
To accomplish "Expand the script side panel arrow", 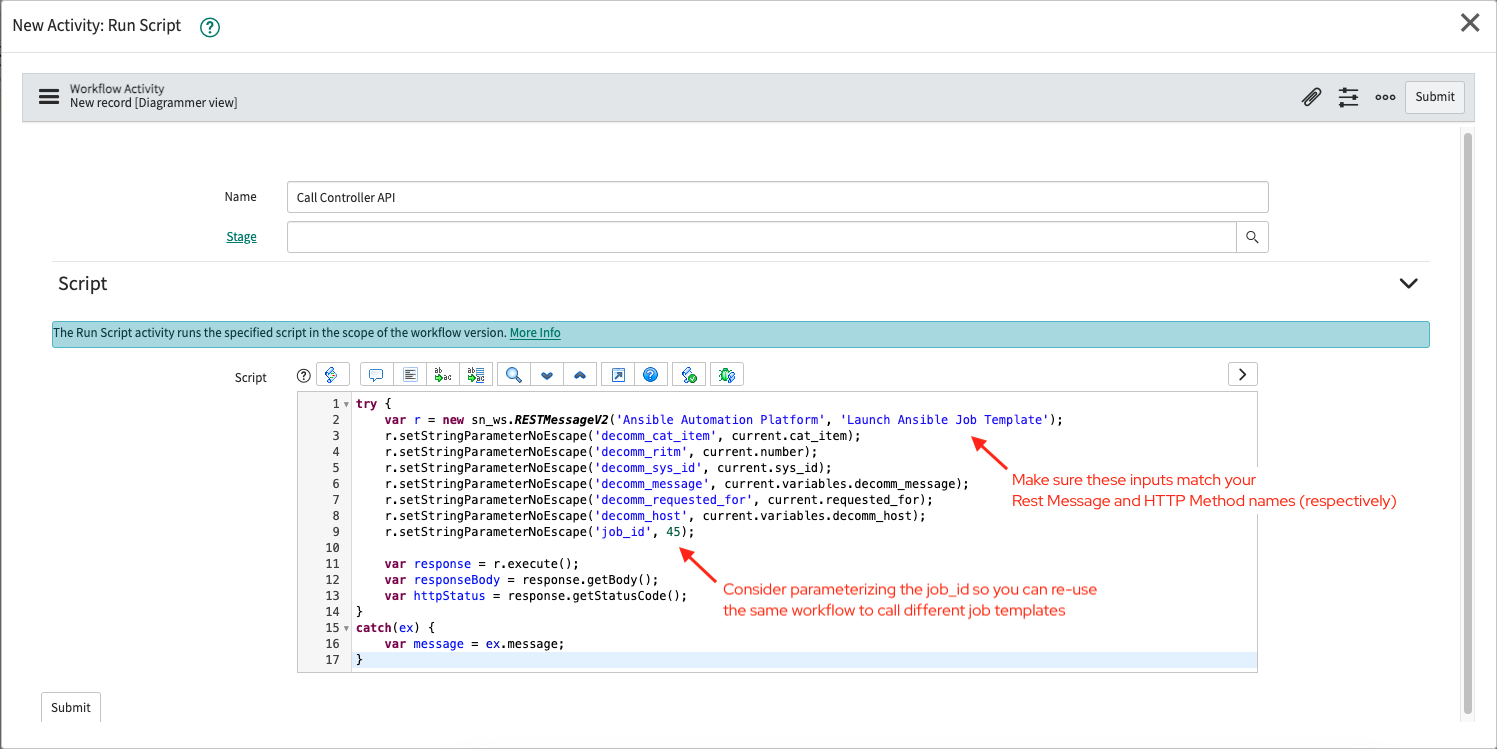I will coord(1242,374).
